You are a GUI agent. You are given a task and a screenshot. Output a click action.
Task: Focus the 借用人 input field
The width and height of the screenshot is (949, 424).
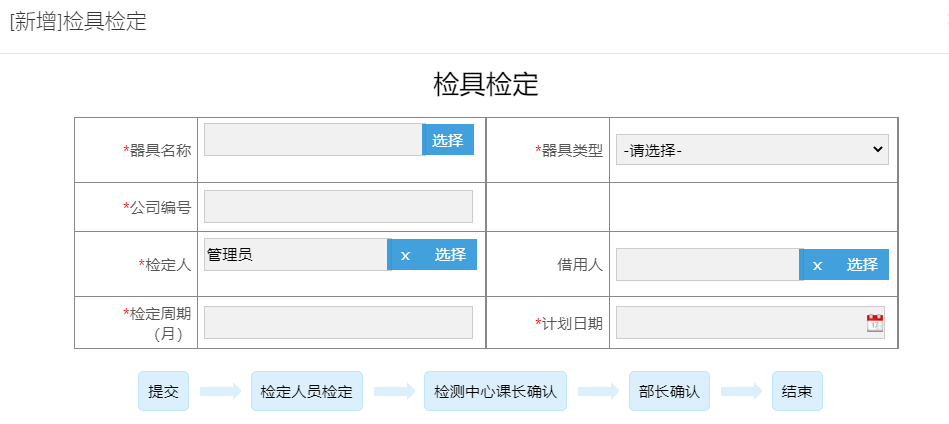(708, 265)
